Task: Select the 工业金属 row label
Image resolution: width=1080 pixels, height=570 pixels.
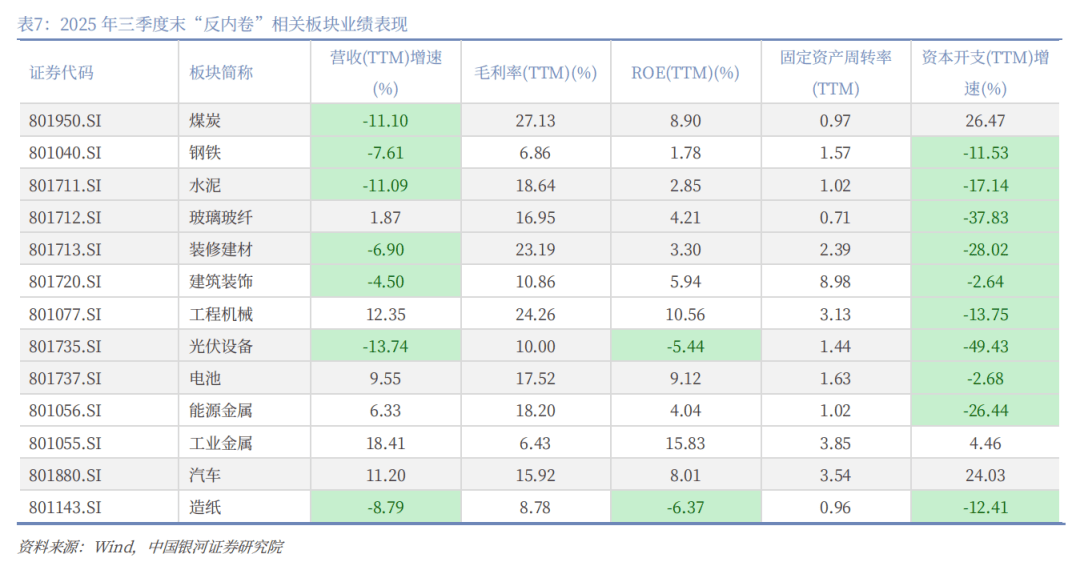Action: 221,443
